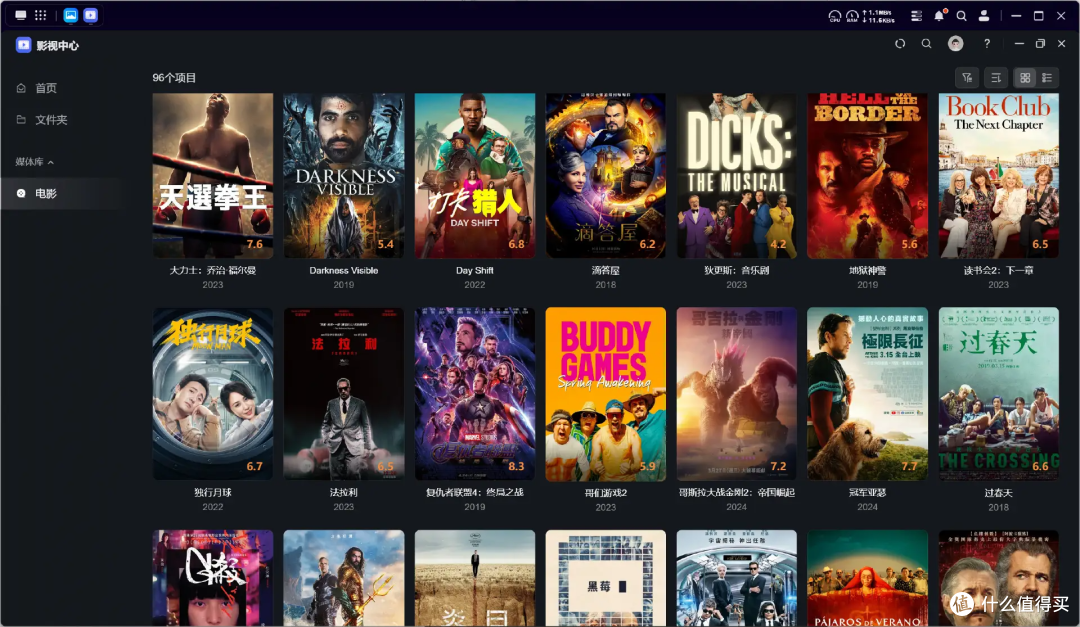Open the 独行月球 poster
This screenshot has height=627, width=1080.
pos(213,393)
